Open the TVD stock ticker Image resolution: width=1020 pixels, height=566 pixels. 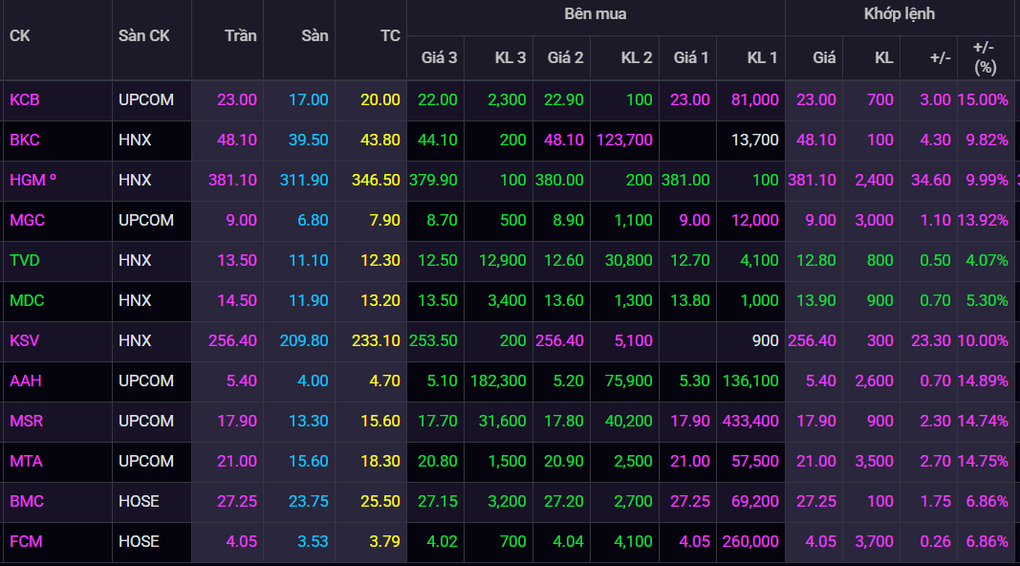tap(25, 260)
